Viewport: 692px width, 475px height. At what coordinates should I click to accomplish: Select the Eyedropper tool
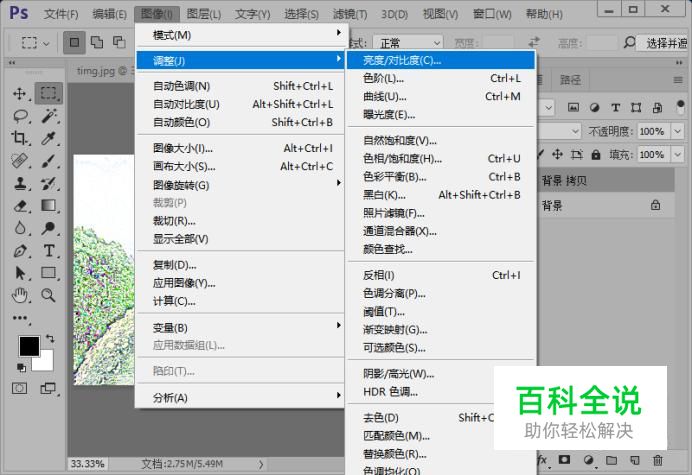(49, 138)
